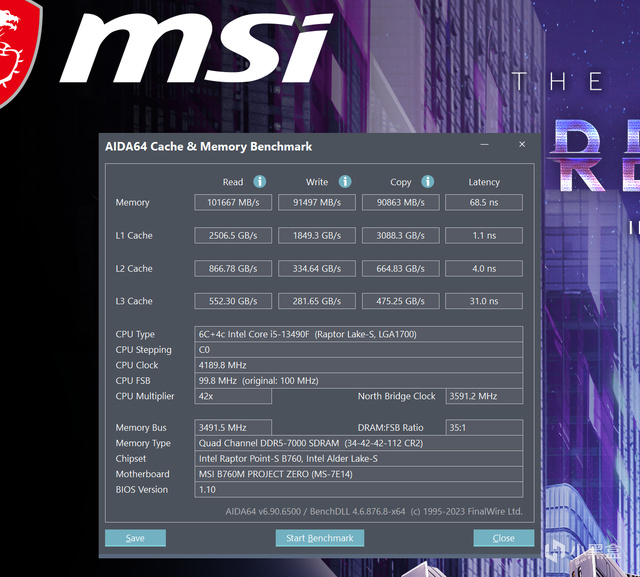Viewport: 640px width, 577px height.
Task: Select L1 Cache latency 1.1 ns
Action: point(484,235)
